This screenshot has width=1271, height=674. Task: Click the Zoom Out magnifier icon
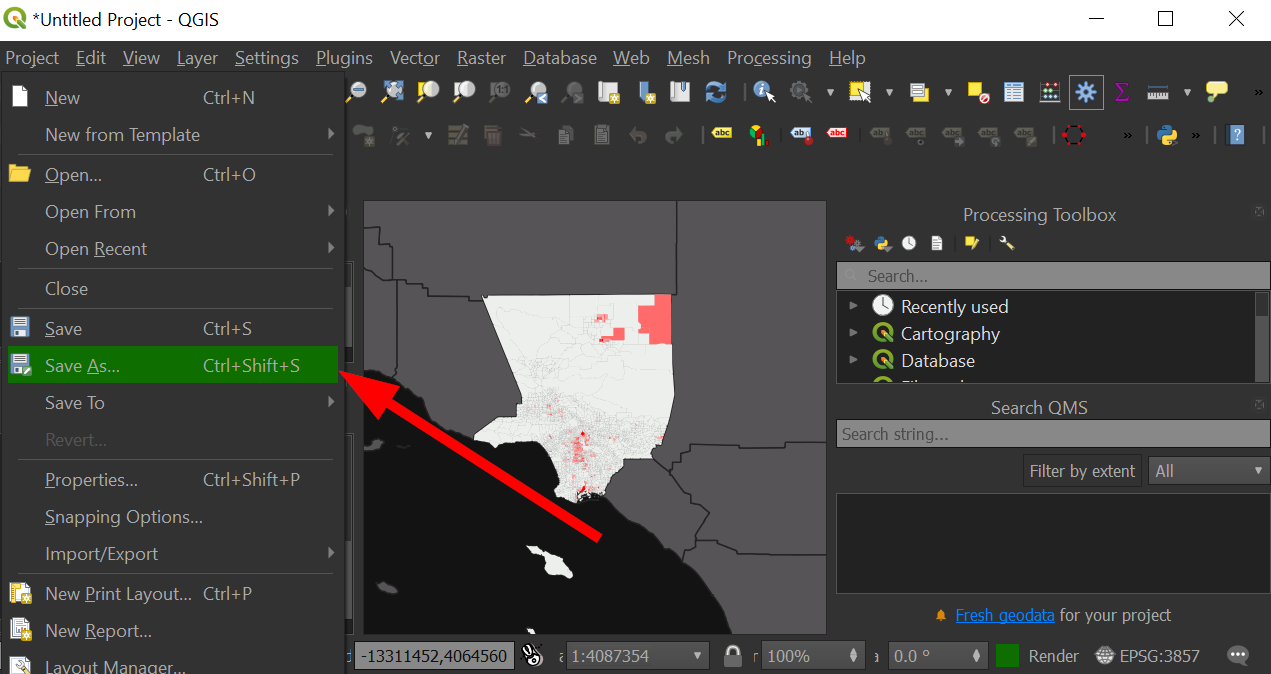point(356,92)
